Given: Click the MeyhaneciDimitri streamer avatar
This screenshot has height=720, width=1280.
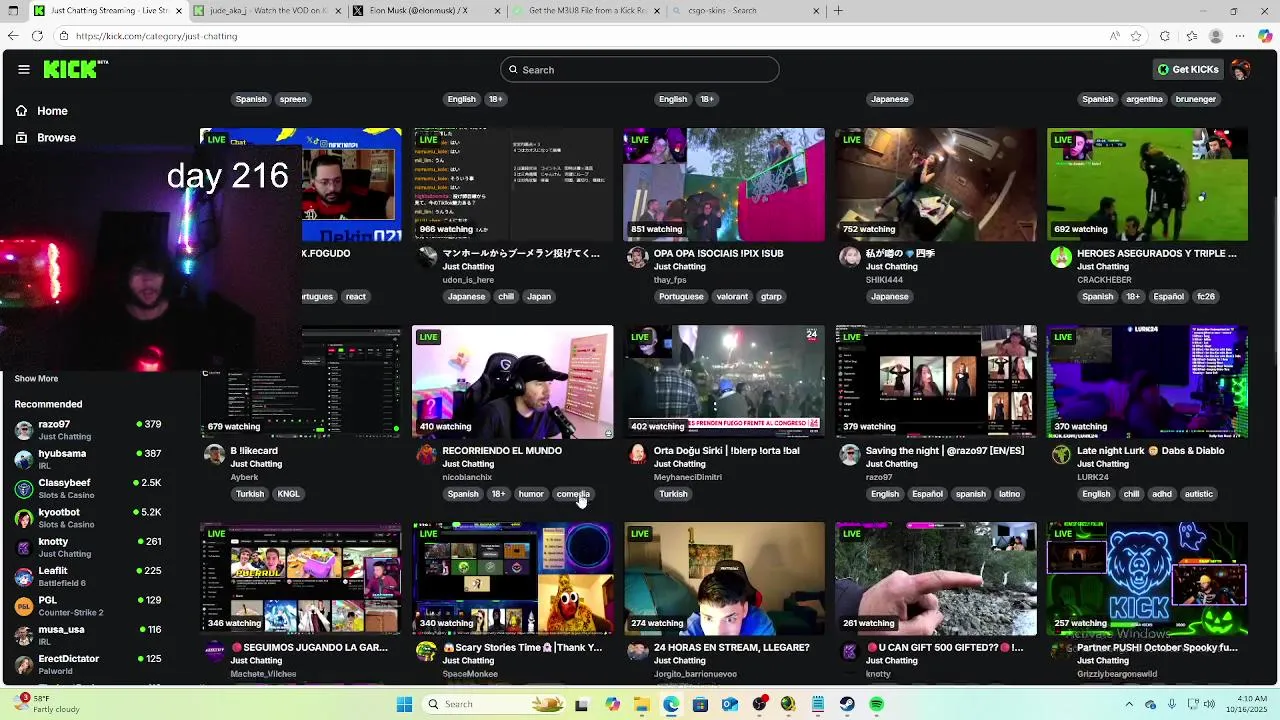Looking at the screenshot, I should point(637,454).
